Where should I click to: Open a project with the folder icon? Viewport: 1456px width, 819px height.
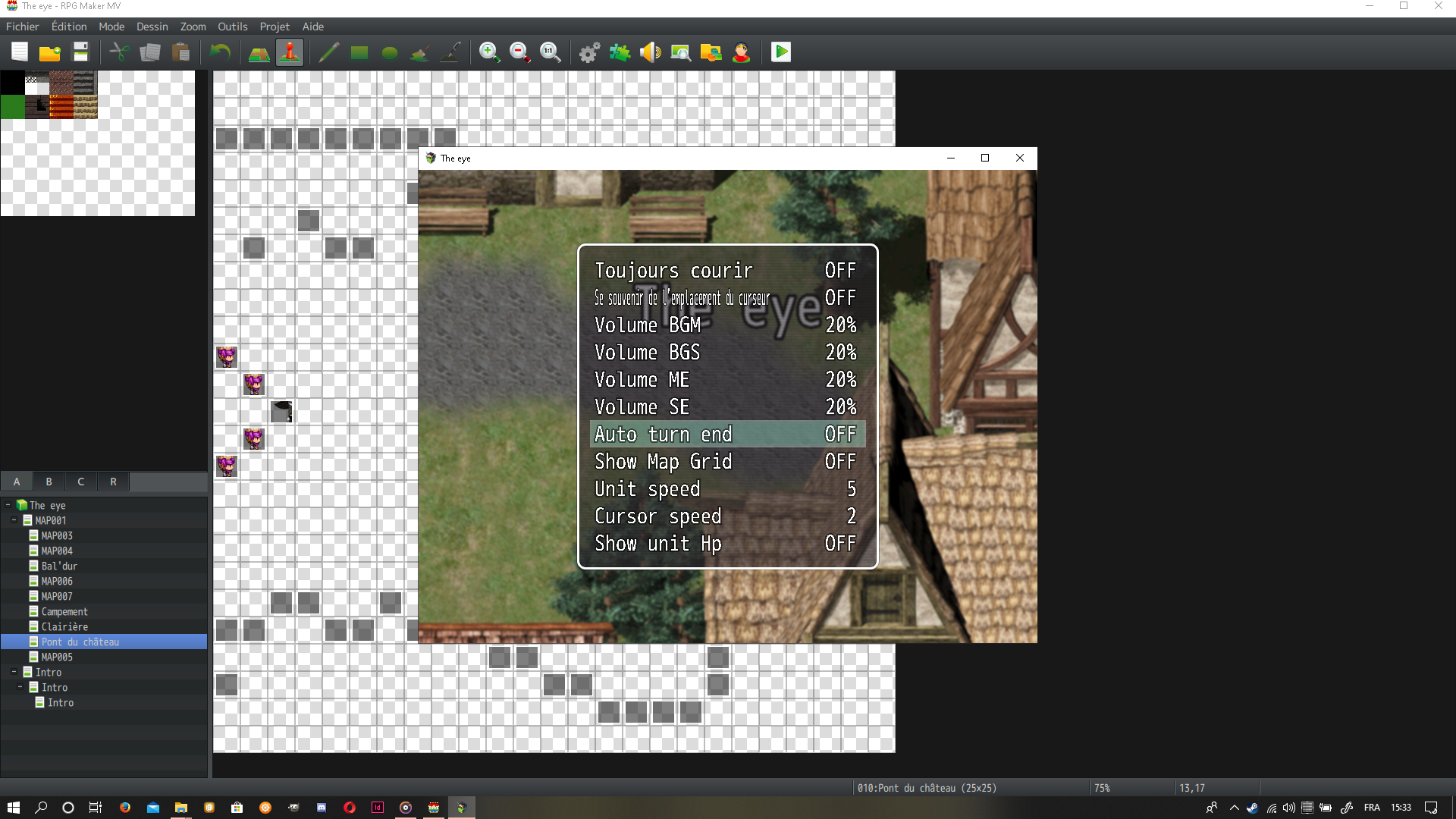(x=50, y=52)
